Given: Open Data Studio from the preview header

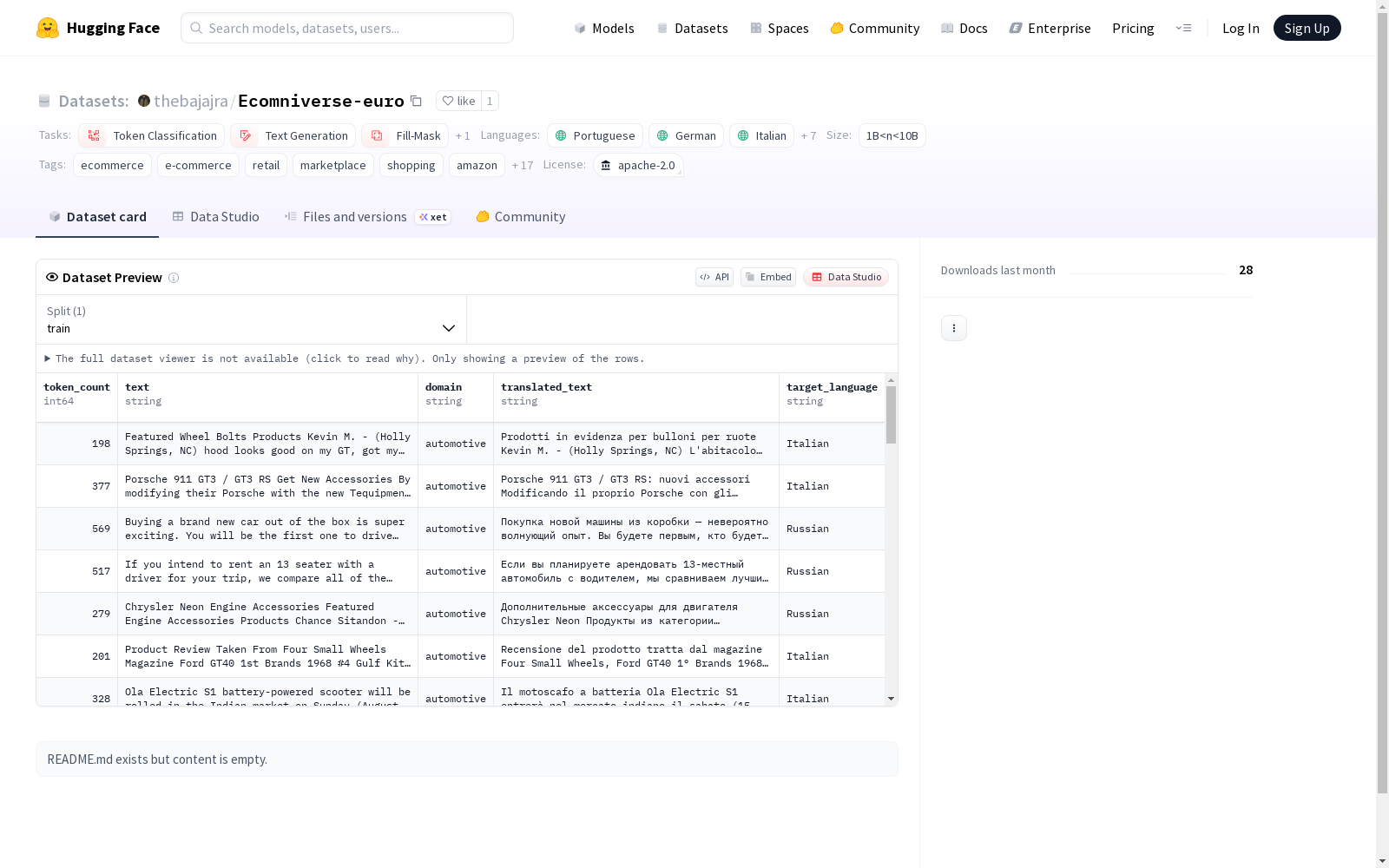Looking at the screenshot, I should pos(846,277).
